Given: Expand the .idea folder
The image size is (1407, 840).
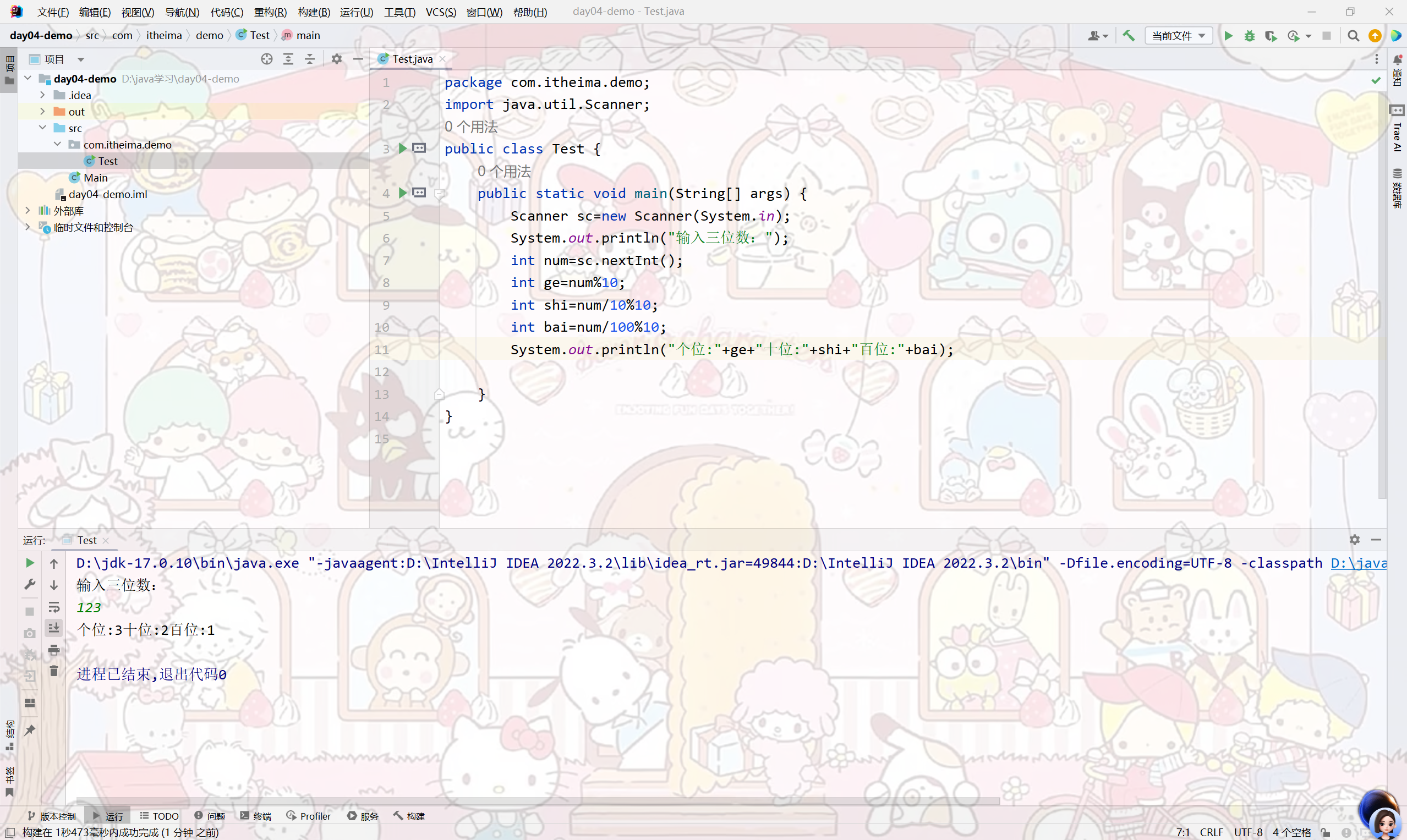Looking at the screenshot, I should 42,95.
